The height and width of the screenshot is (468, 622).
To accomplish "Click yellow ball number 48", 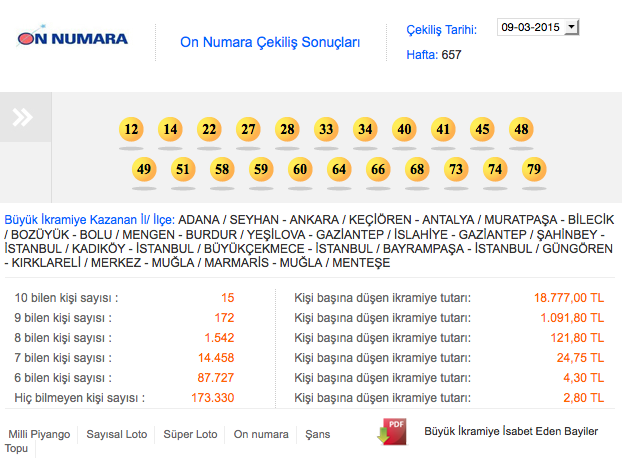I will tap(521, 129).
